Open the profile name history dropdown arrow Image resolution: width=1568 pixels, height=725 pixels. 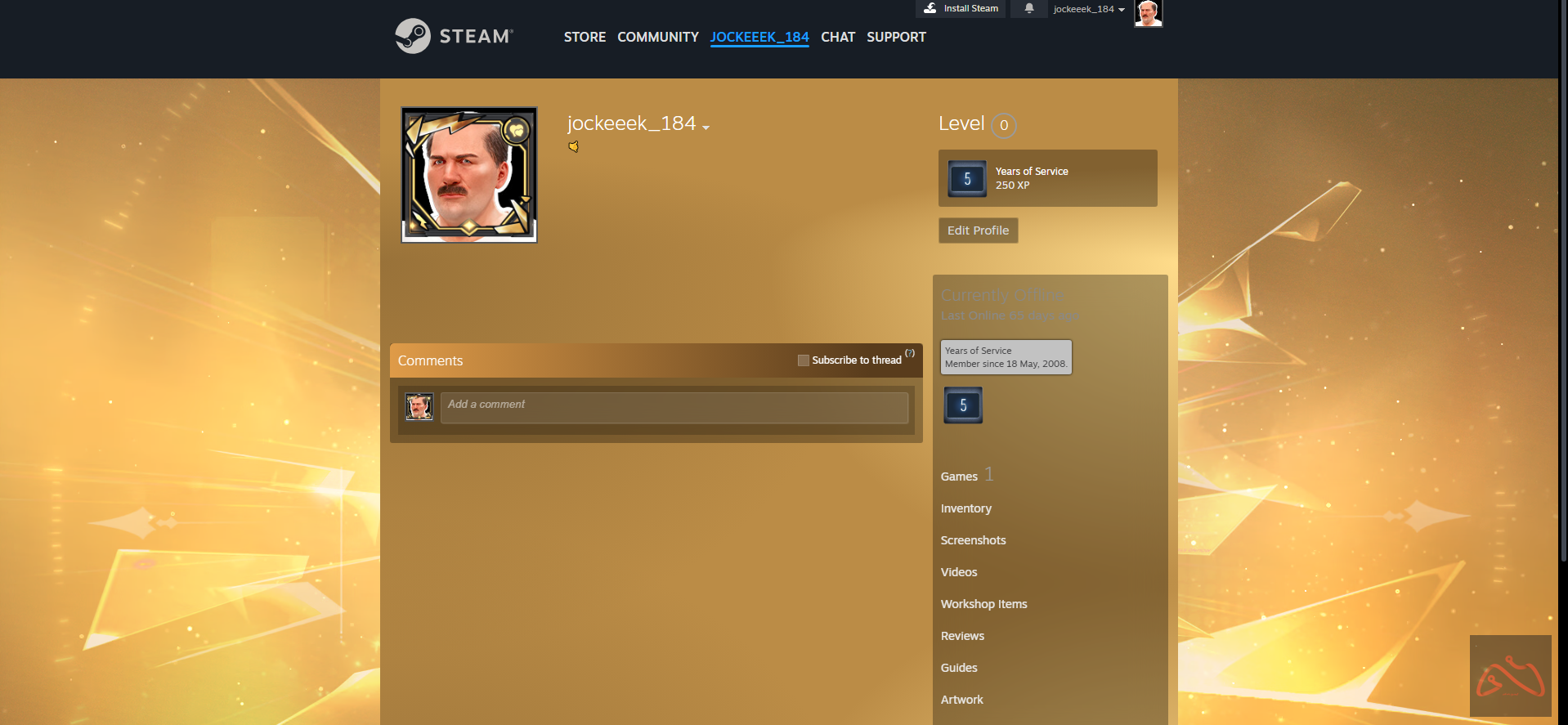click(706, 128)
